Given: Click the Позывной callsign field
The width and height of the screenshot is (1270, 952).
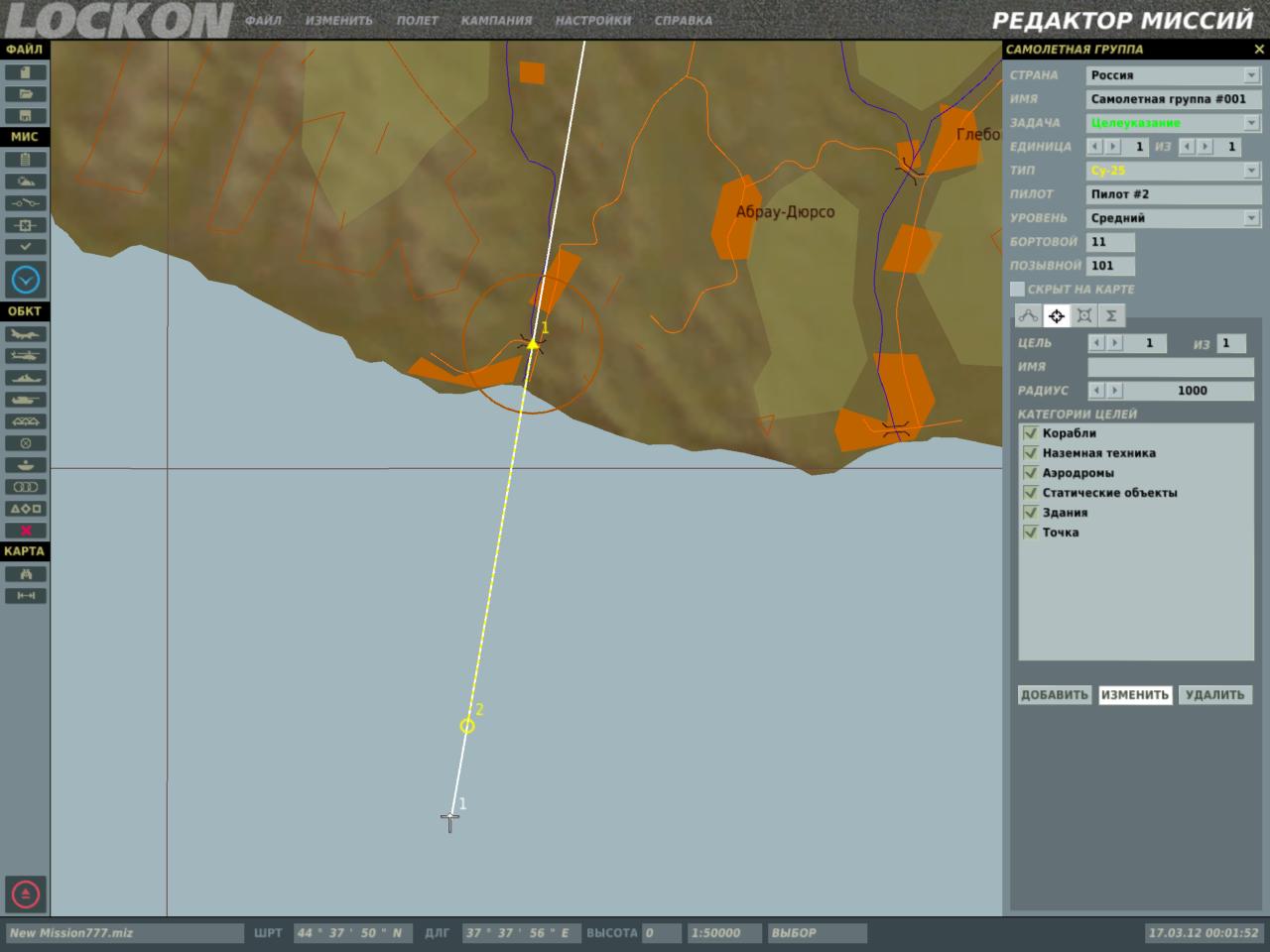Looking at the screenshot, I should pos(1110,266).
